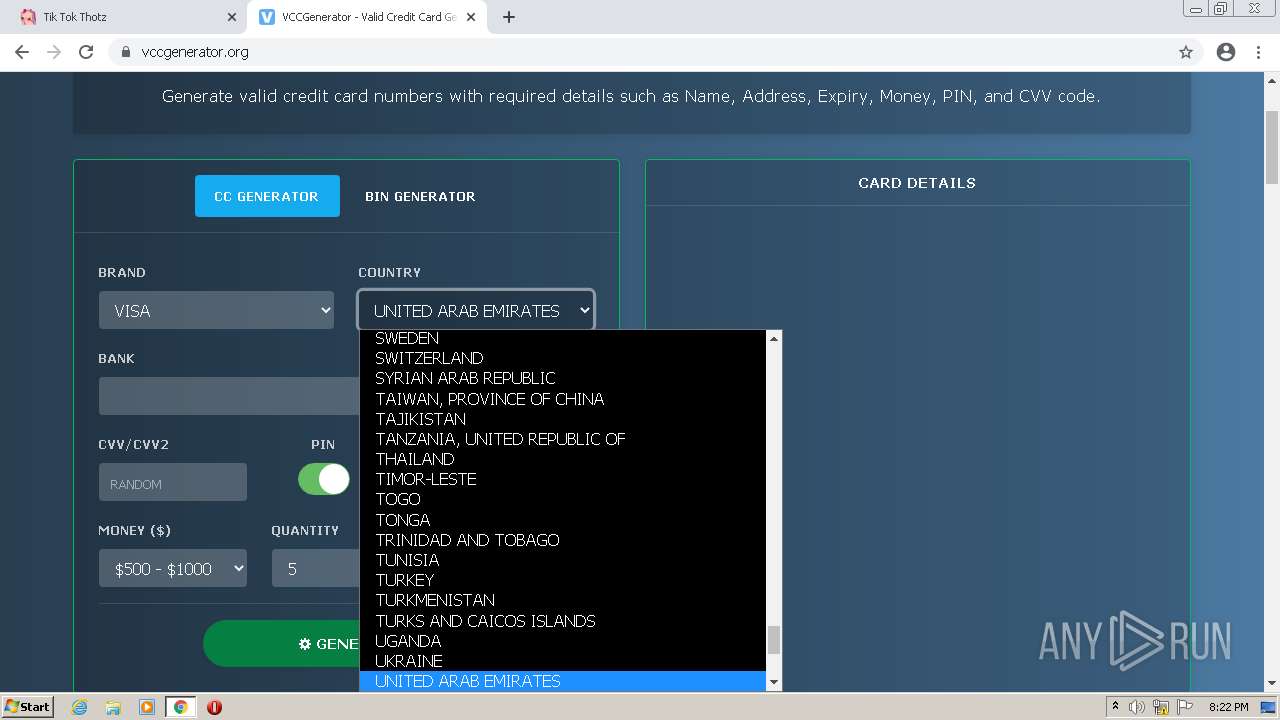Image resolution: width=1280 pixels, height=720 pixels.
Task: Pick TURKS AND CAICOS ISLANDS option
Action: [563, 620]
